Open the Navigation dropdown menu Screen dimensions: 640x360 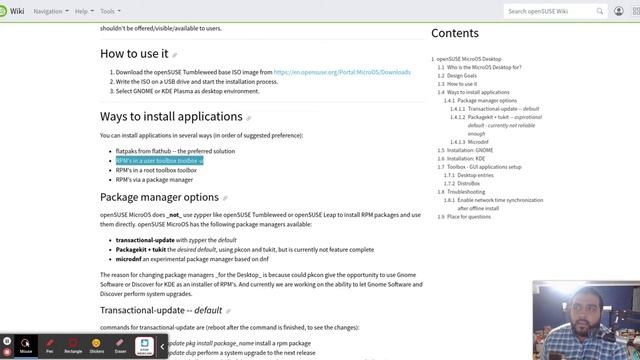pyautogui.click(x=51, y=11)
